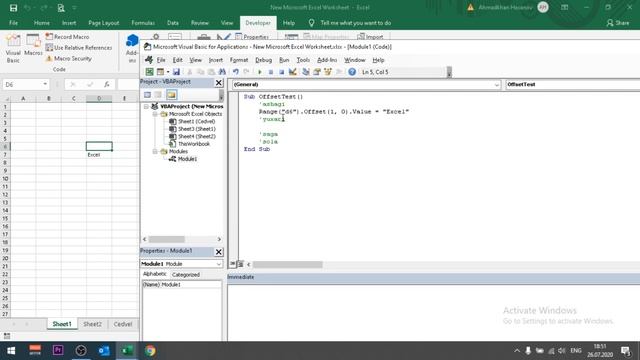Open the VBA Run menu
The width and height of the screenshot is (640, 360).
tap(284, 60)
